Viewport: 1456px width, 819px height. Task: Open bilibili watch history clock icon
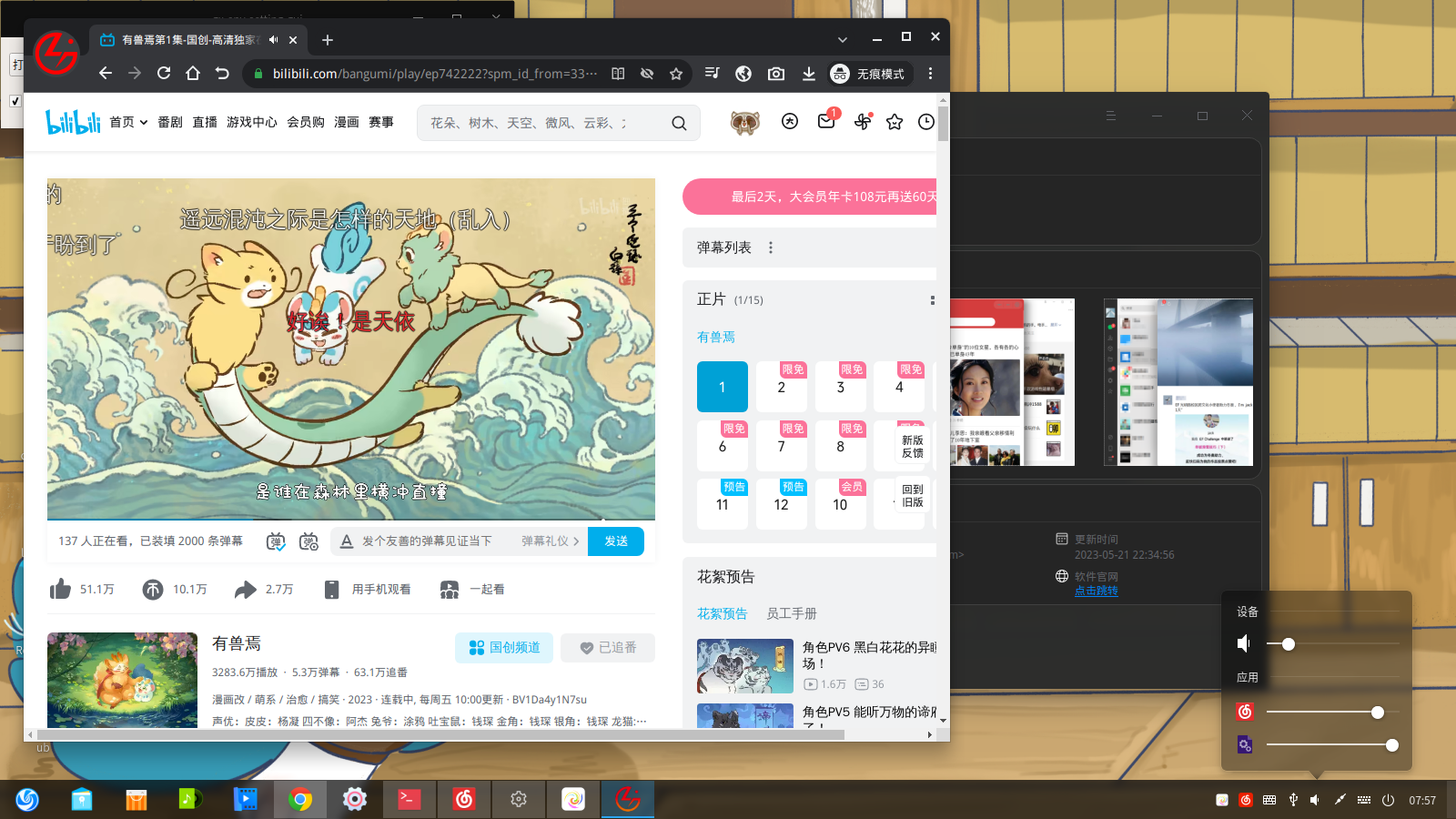(926, 122)
